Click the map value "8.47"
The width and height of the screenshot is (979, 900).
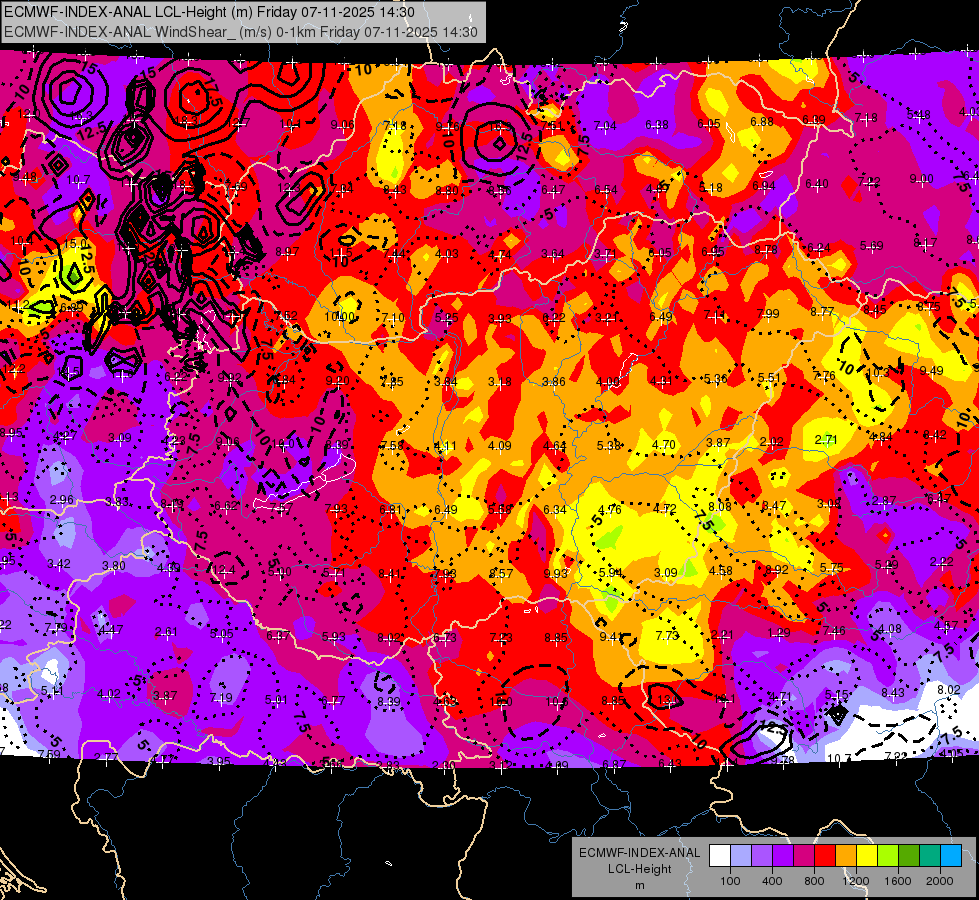click(774, 505)
